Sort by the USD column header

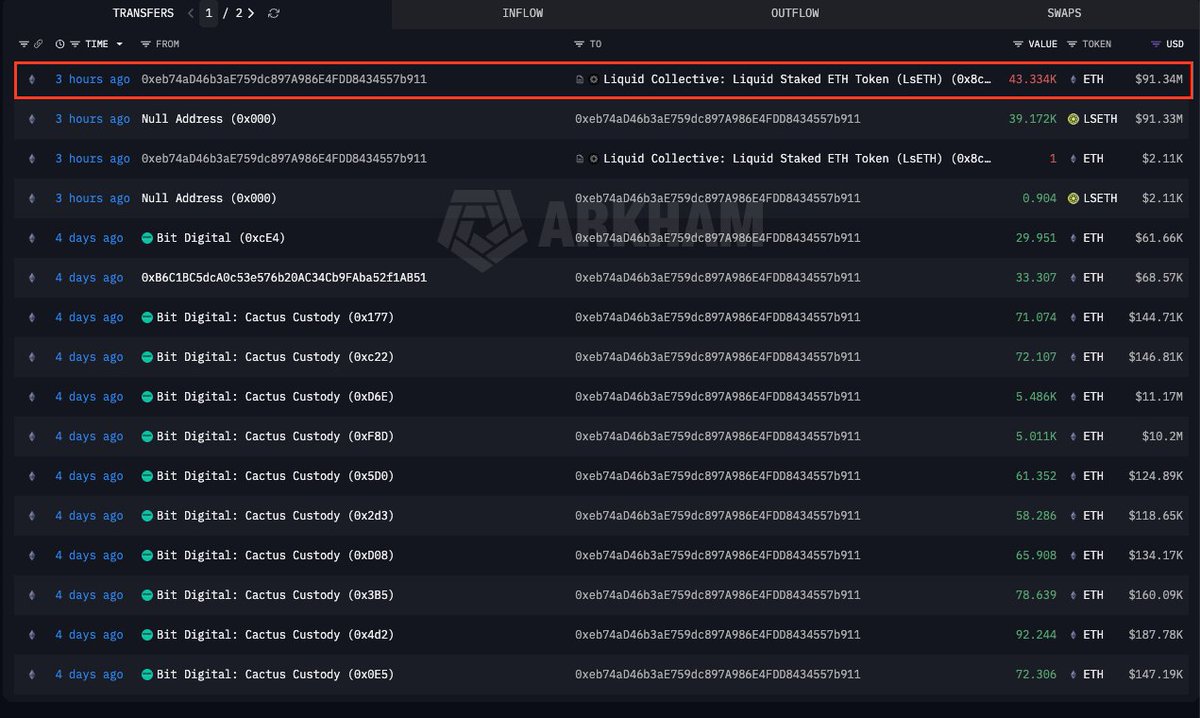[x=1175, y=44]
